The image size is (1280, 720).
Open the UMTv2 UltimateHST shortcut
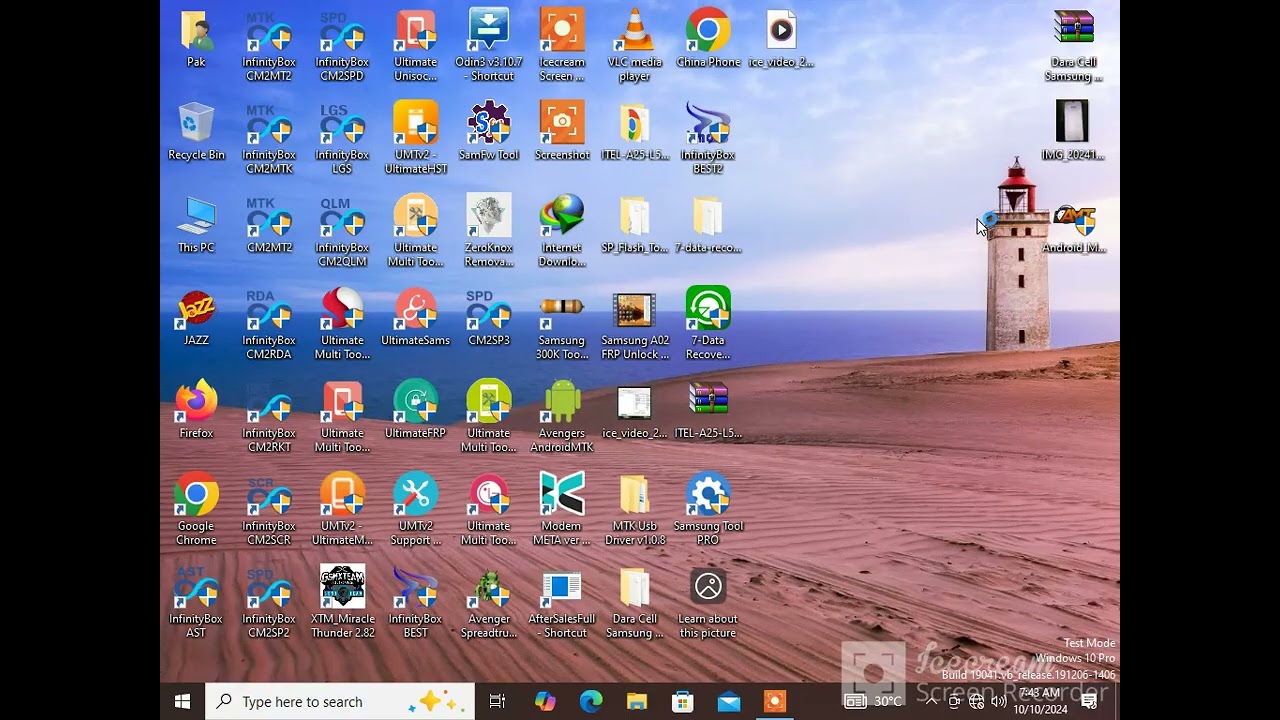(x=415, y=124)
